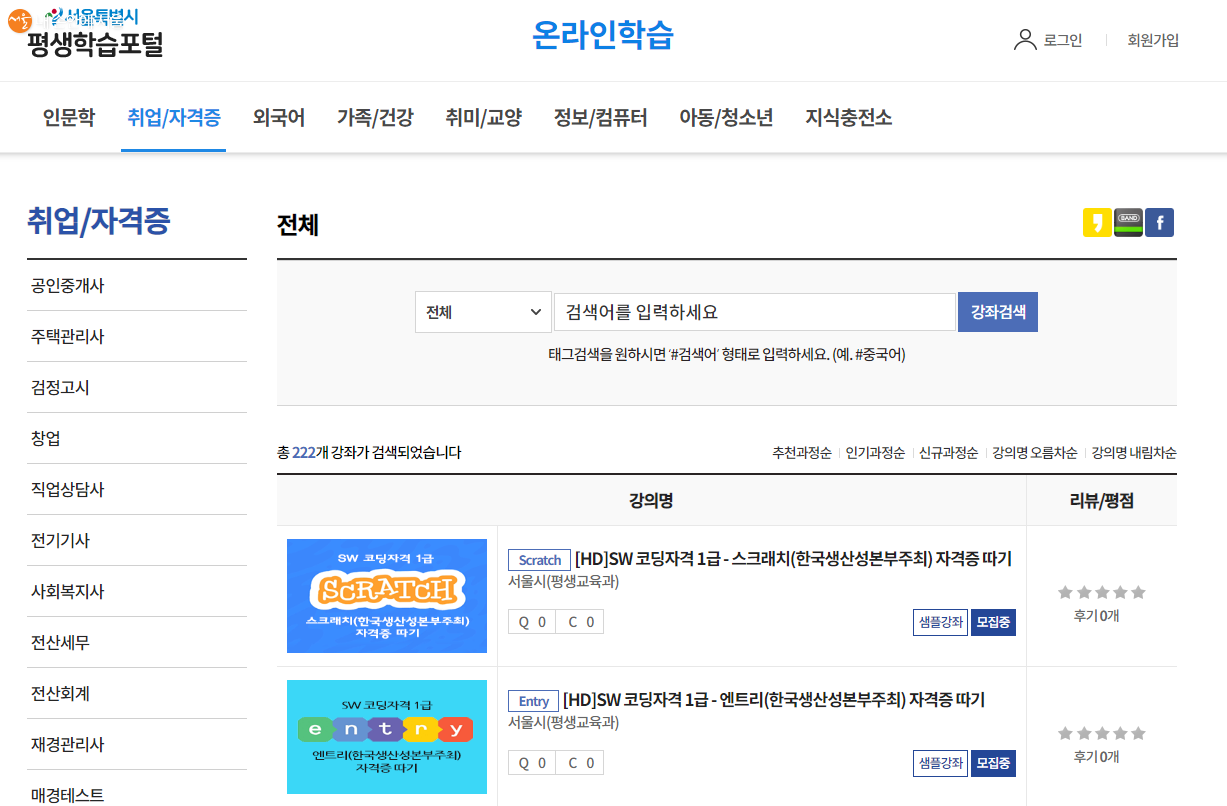Click the Entry tag badge
This screenshot has width=1227, height=806.
point(533,701)
